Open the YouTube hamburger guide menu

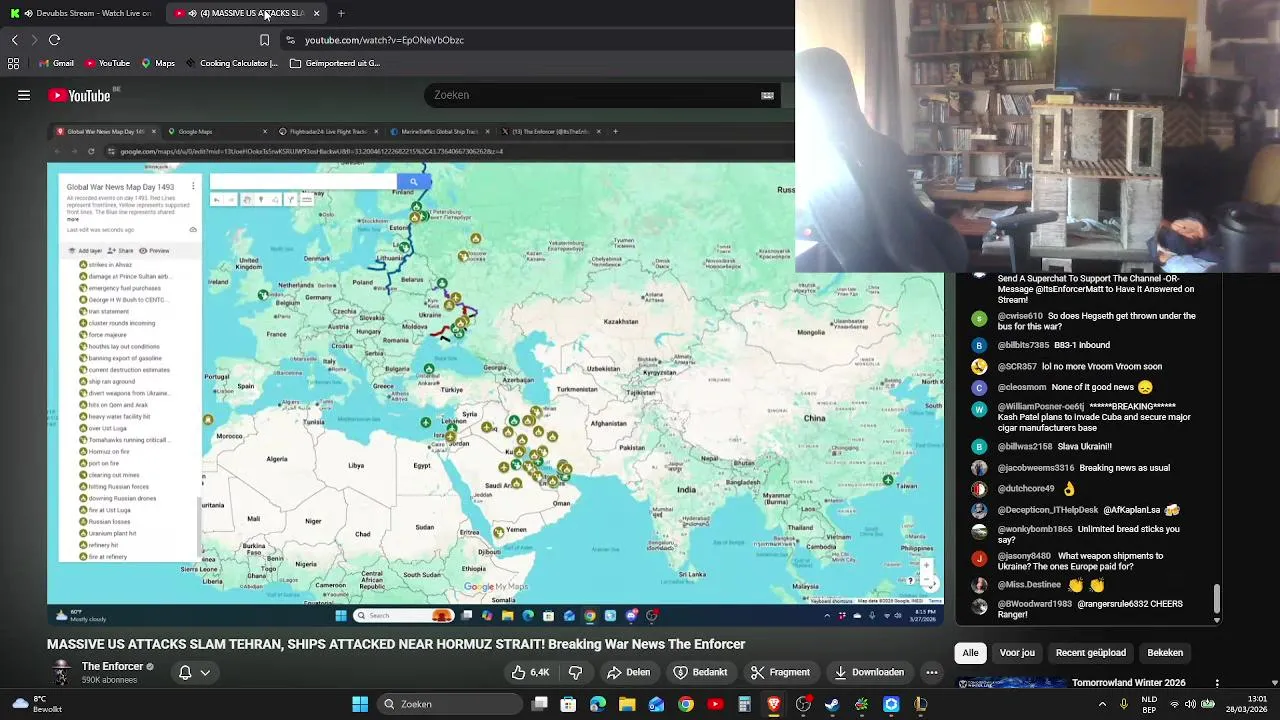(24, 95)
